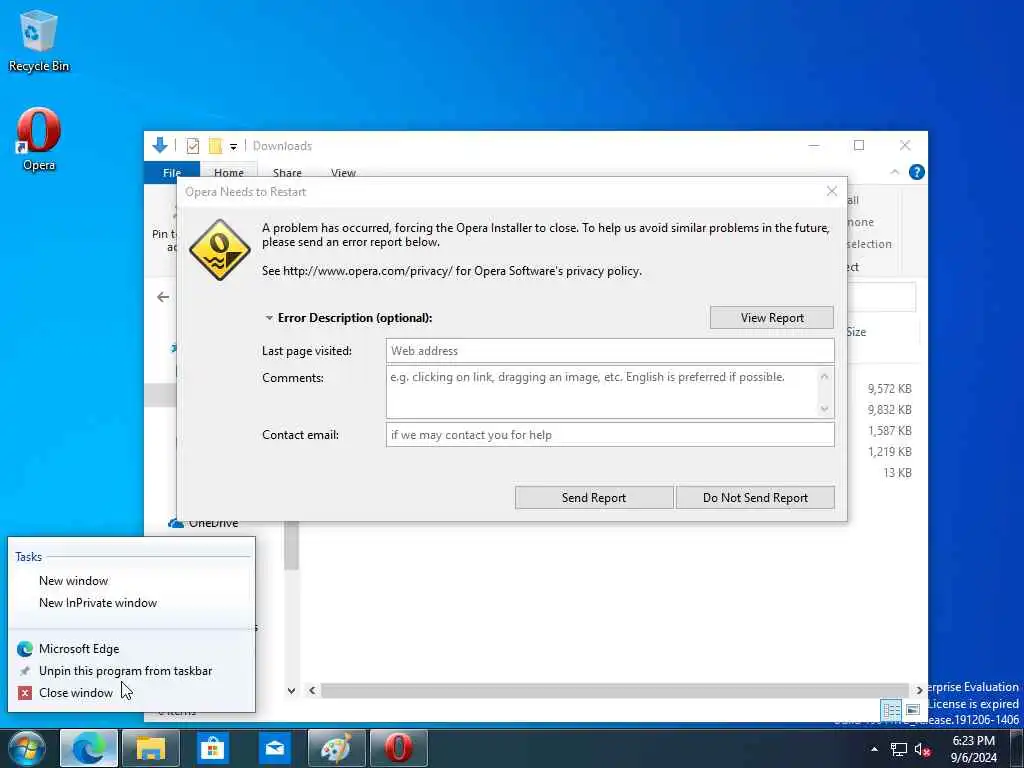
Task: Switch to details view icon in Explorer
Action: pyautogui.click(x=891, y=709)
